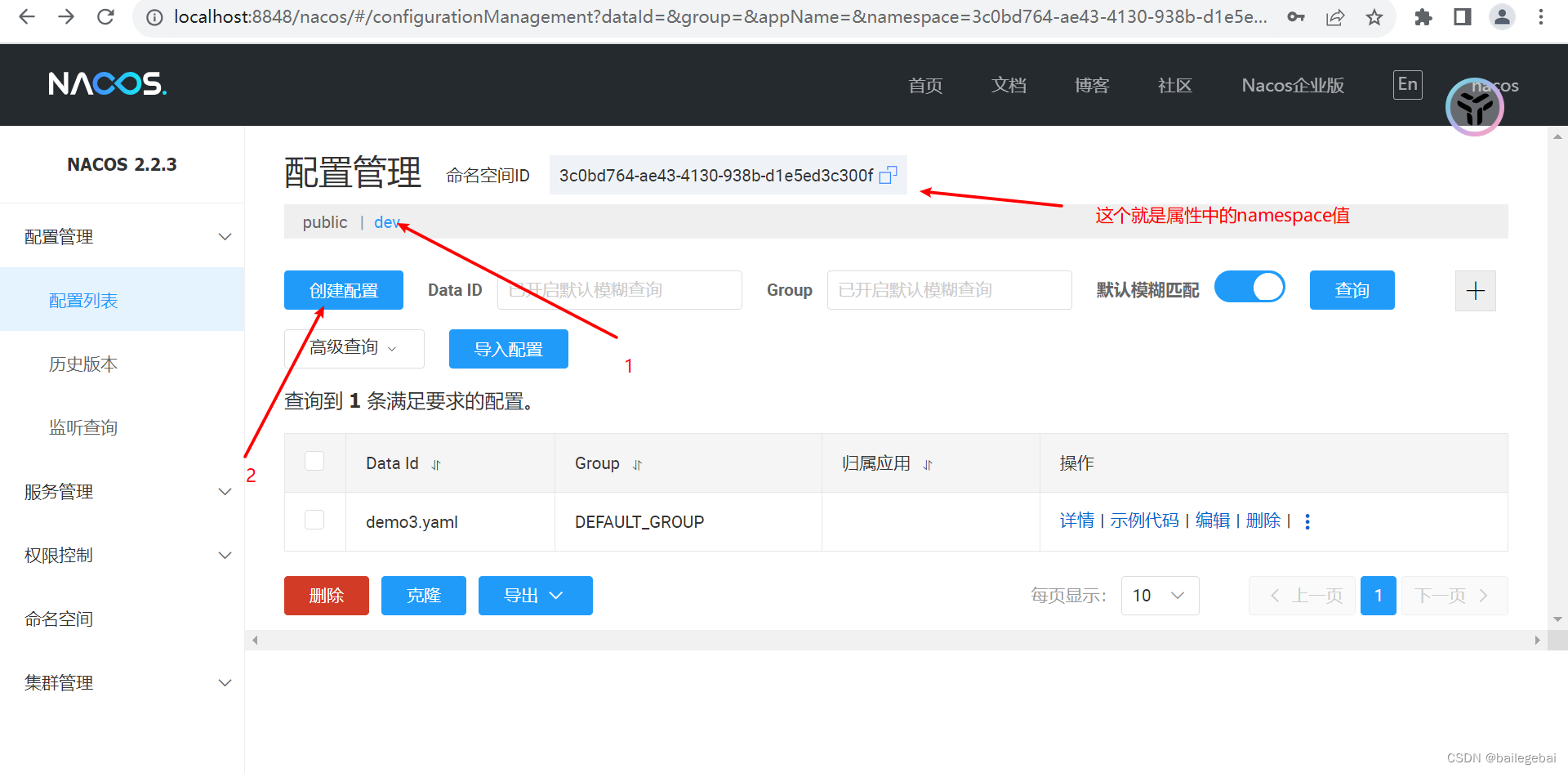This screenshot has width=1568, height=773.
Task: Click the 删除 link in the demo3.yaml row
Action: pos(1263,521)
